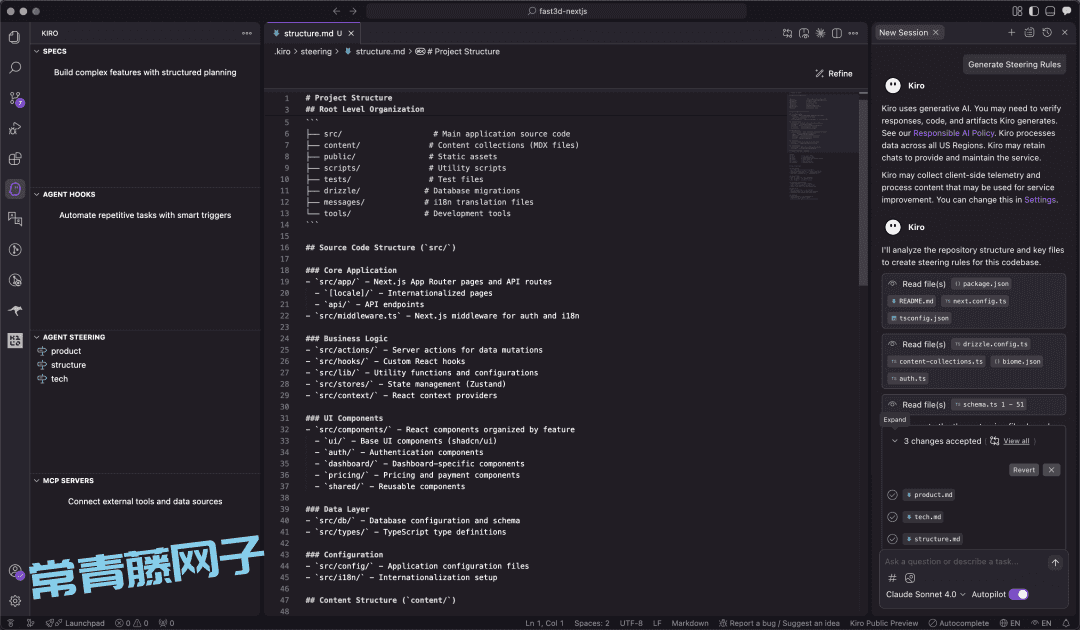The width and height of the screenshot is (1080, 630).
Task: Collapse the AGENT STEERING section
Action: click(37, 337)
